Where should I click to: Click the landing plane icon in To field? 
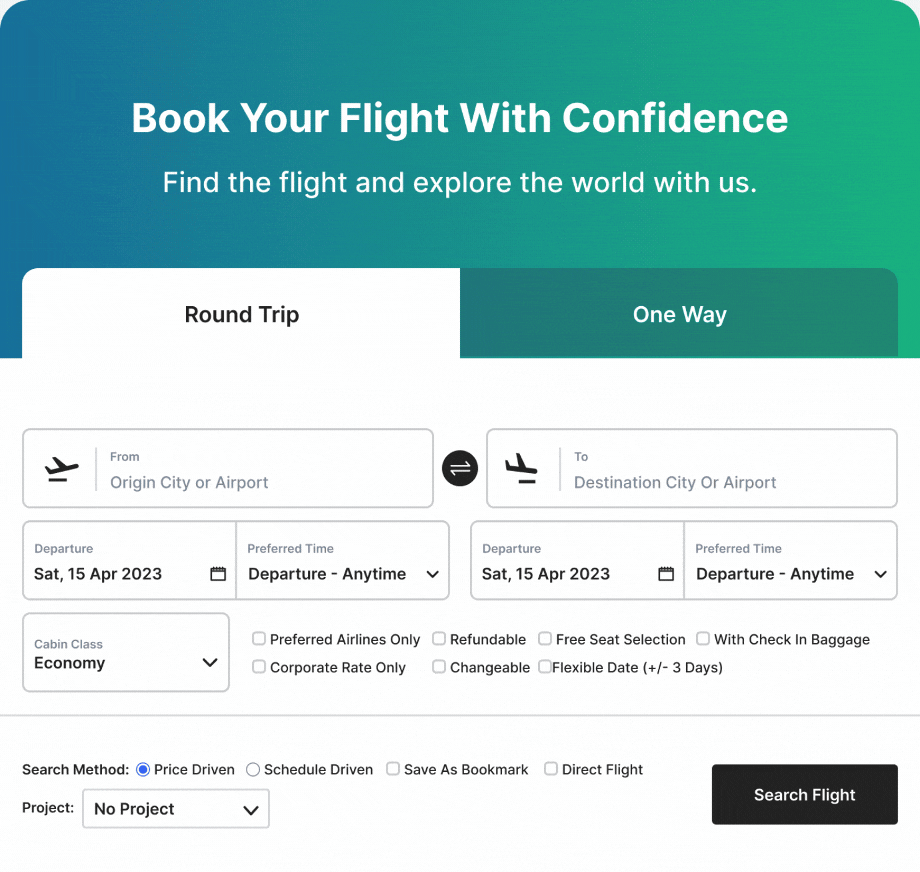point(521,468)
